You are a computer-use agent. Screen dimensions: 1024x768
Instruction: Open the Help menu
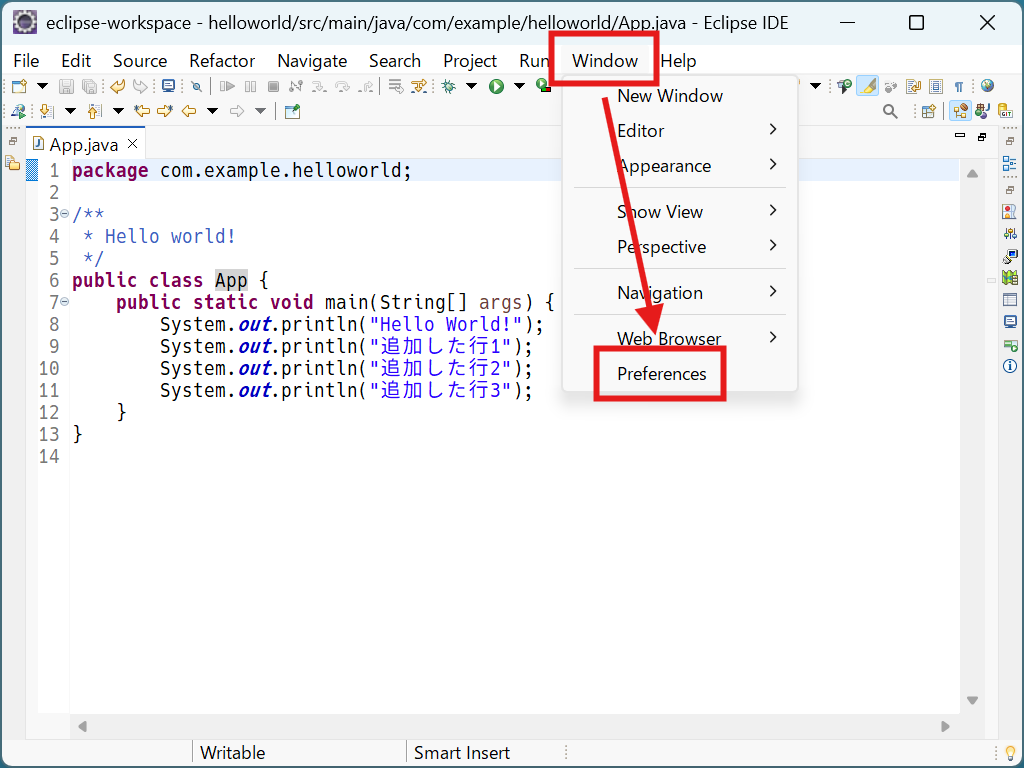tap(678, 60)
